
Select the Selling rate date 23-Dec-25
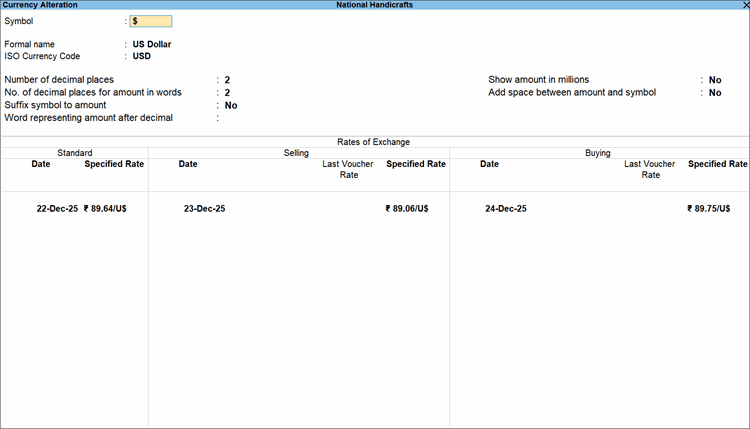pos(204,209)
